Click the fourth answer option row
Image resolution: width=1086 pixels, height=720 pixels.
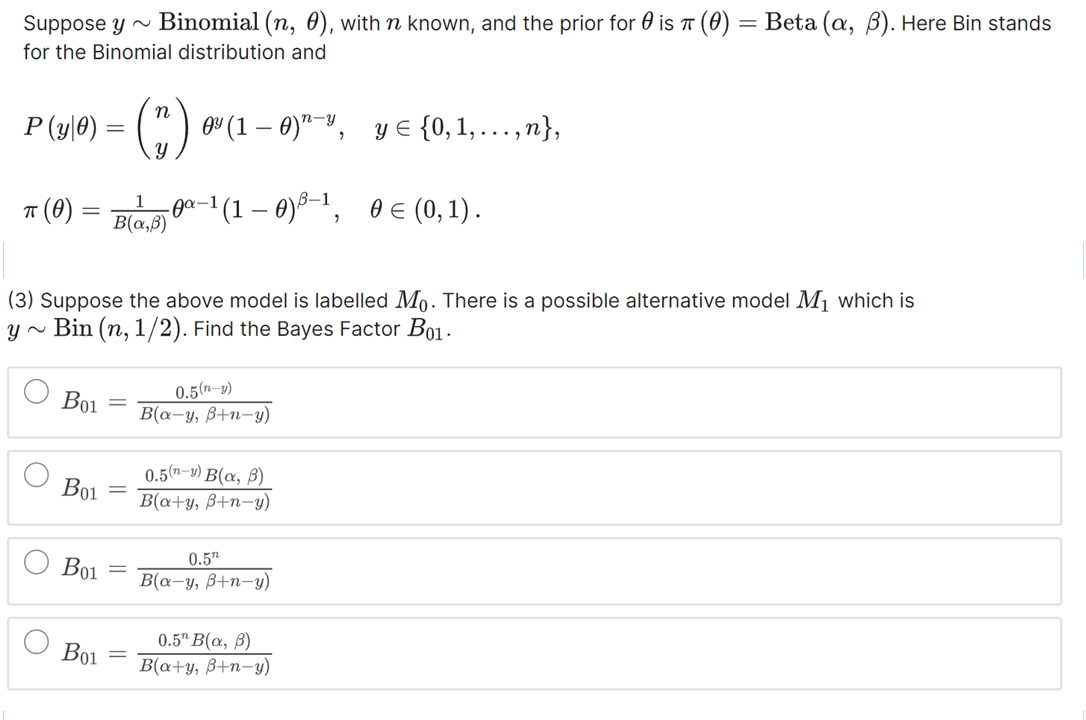point(540,652)
